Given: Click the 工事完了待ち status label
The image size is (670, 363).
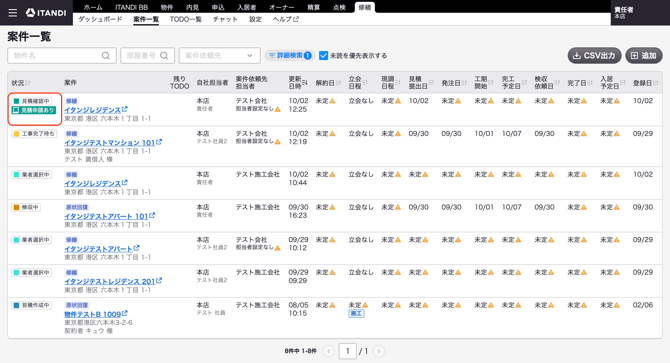Looking at the screenshot, I should tap(34, 134).
